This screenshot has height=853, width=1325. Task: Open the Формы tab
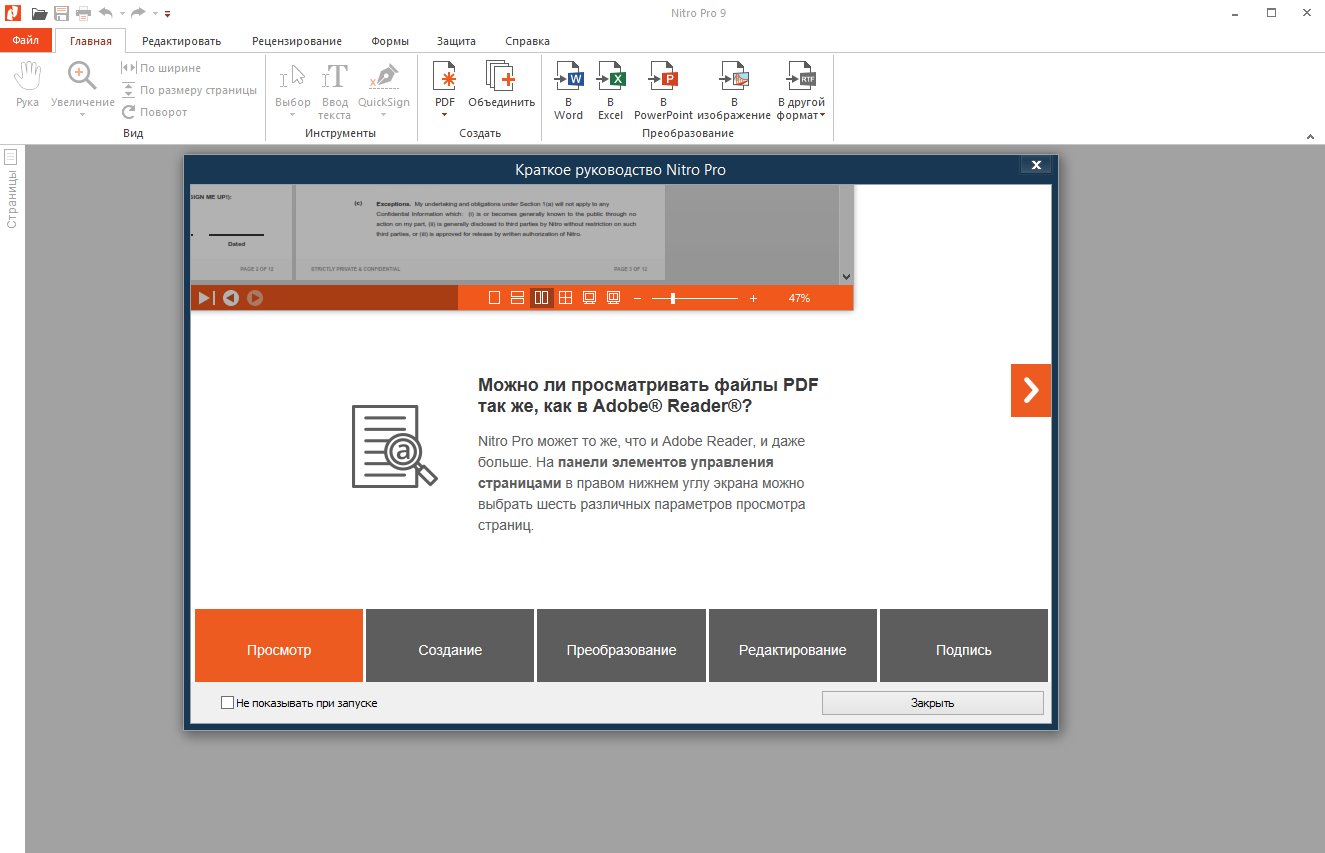coord(390,41)
